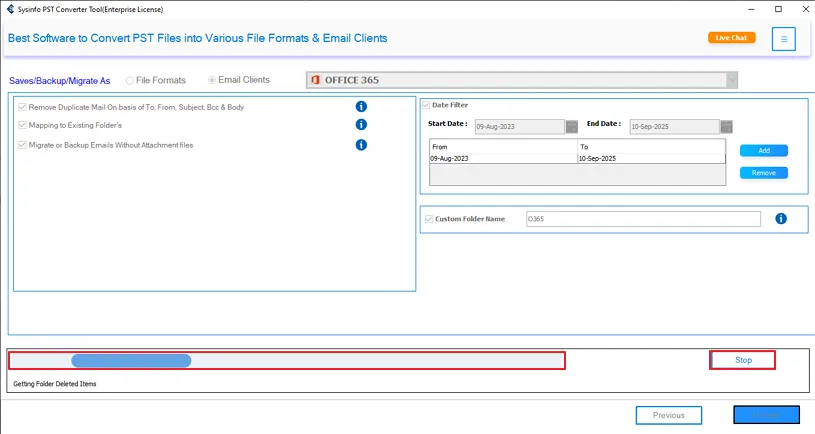Click Add to add date range
The image size is (815, 434).
pos(763,151)
